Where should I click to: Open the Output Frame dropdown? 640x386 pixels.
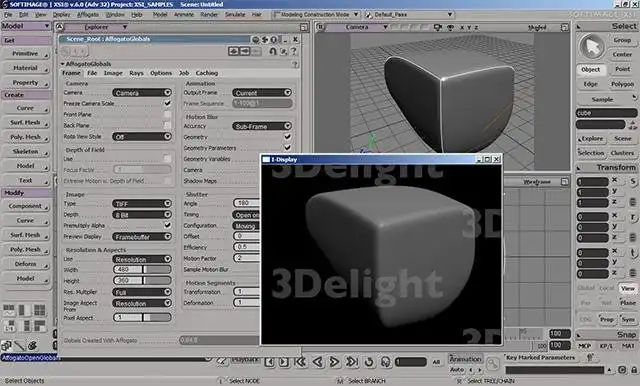(262, 93)
